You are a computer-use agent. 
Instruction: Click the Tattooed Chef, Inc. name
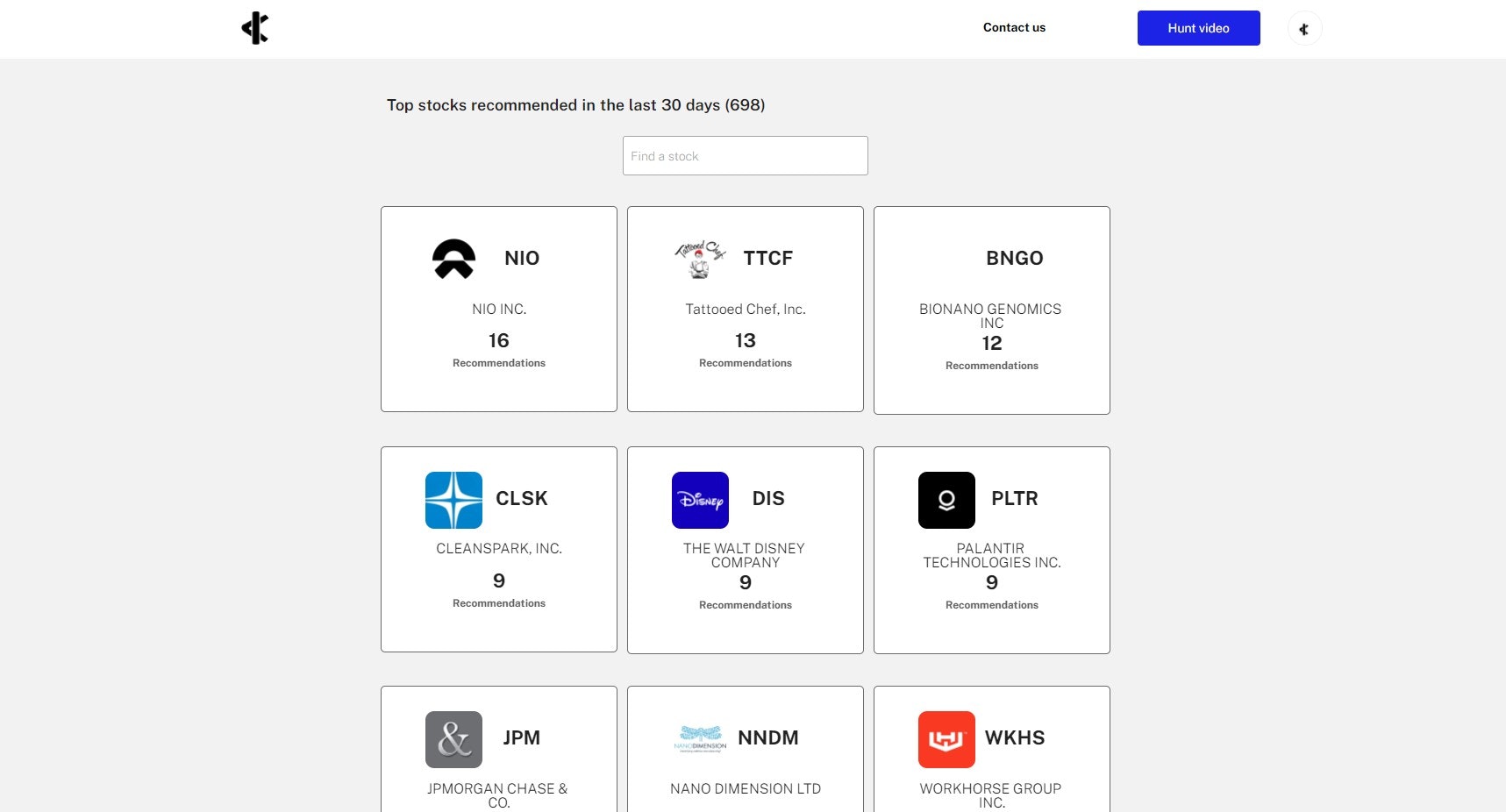tap(746, 309)
